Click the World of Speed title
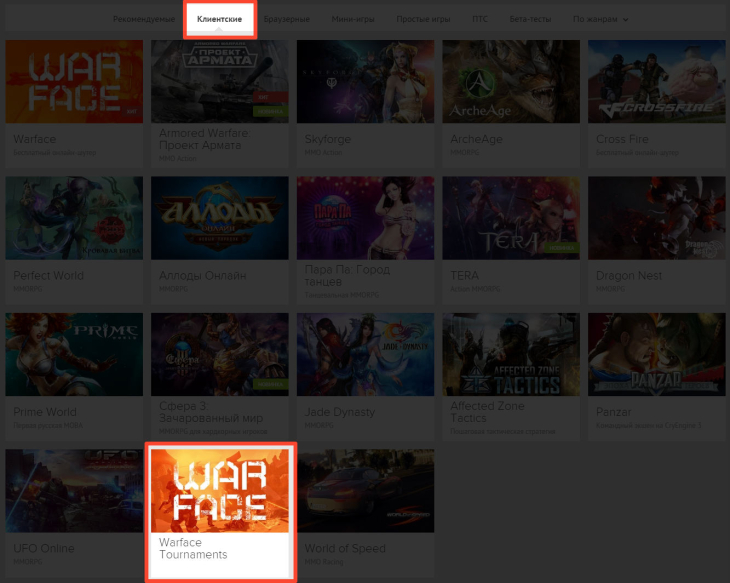The height and width of the screenshot is (583, 730). [345, 549]
